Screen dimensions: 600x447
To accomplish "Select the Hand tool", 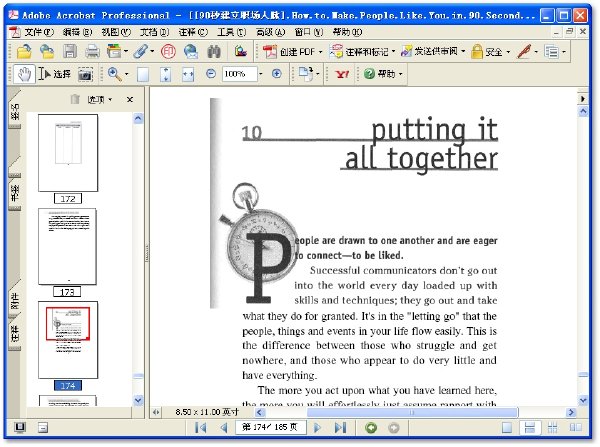I will coord(24,73).
